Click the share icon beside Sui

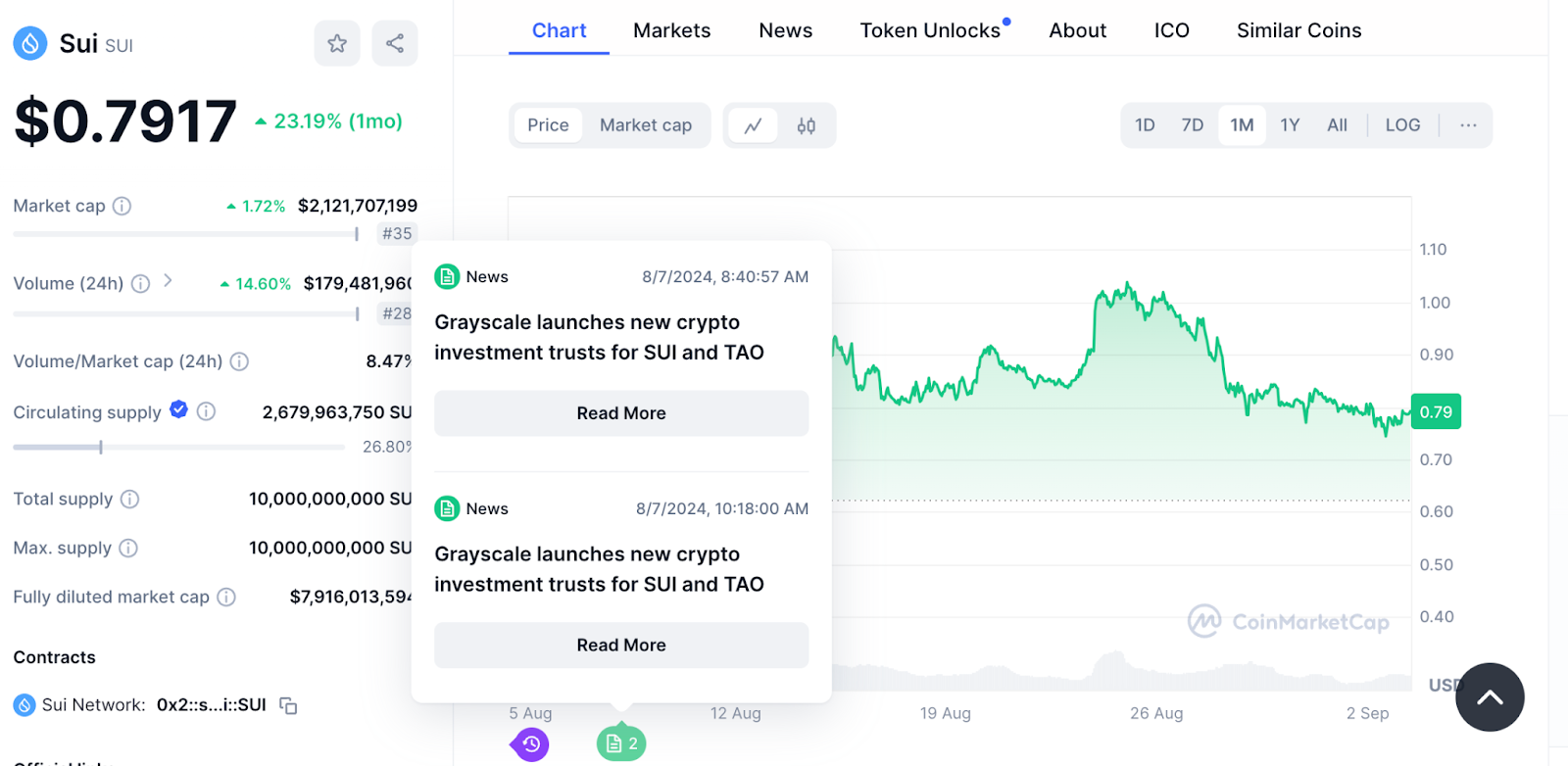[x=395, y=43]
